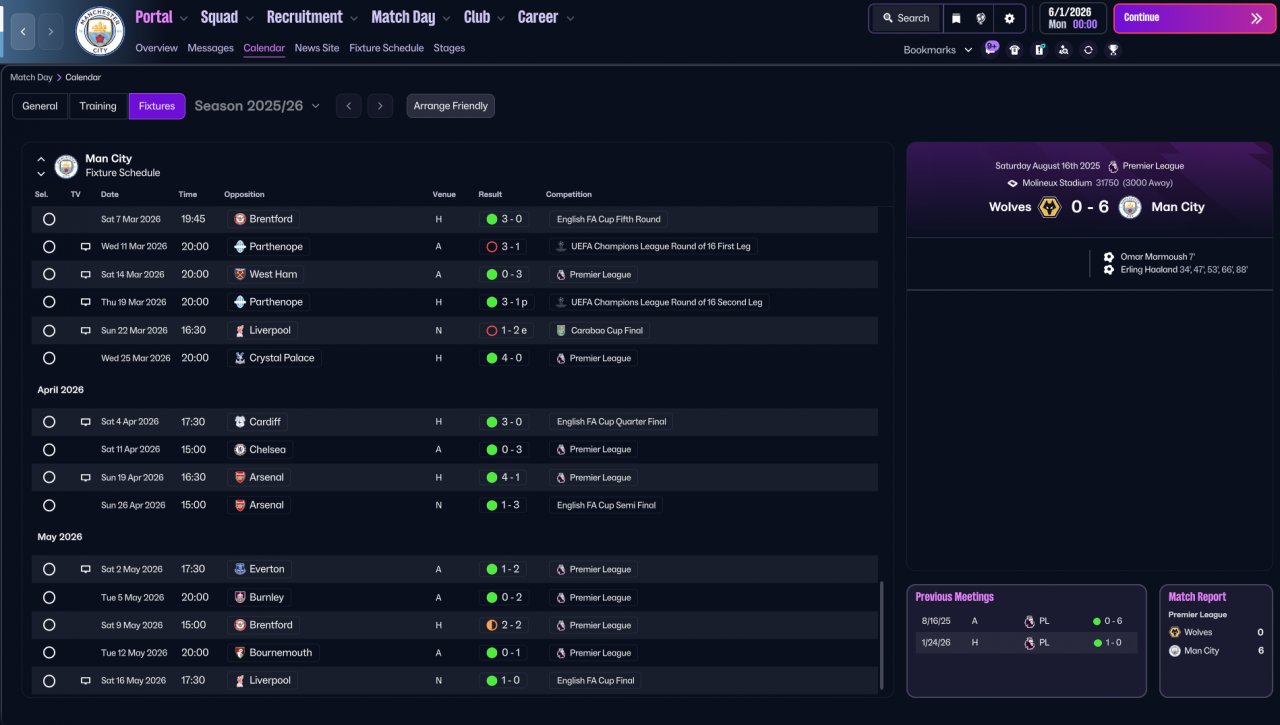This screenshot has width=1280, height=725.
Task: Click the Man City crest in the Match Report card
Action: (x=1175, y=651)
